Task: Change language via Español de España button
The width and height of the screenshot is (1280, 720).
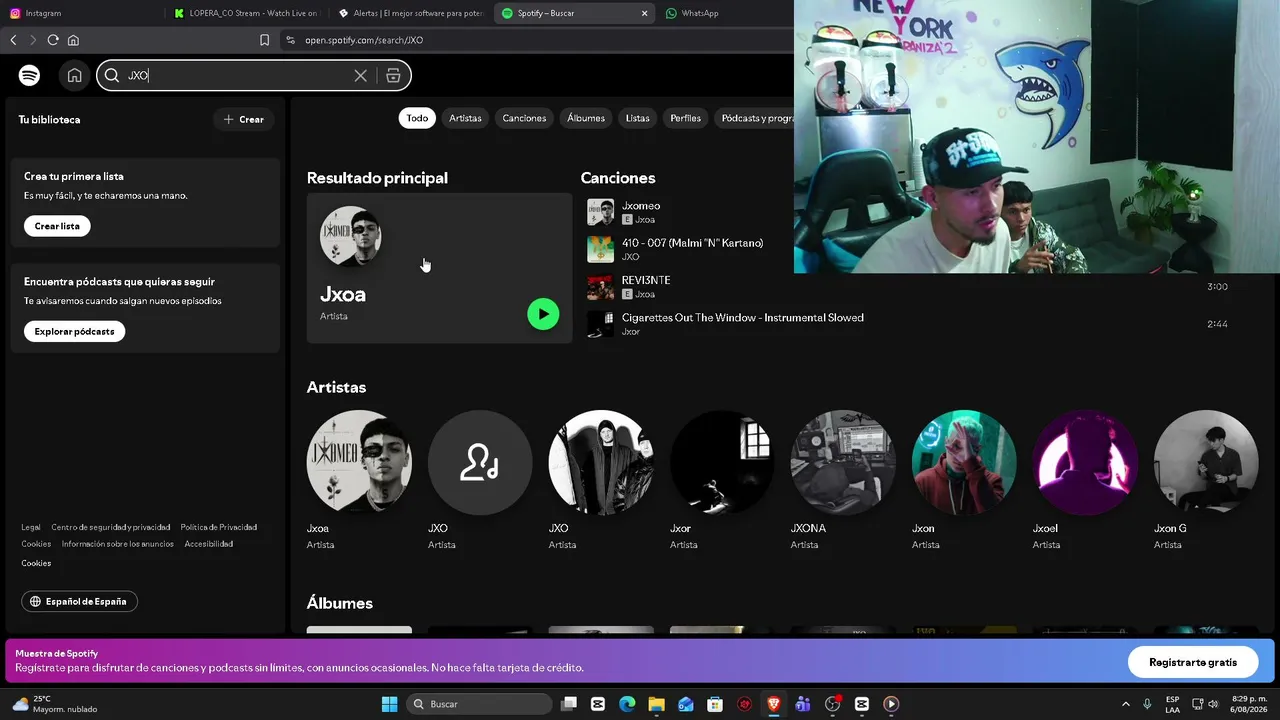Action: (x=79, y=602)
